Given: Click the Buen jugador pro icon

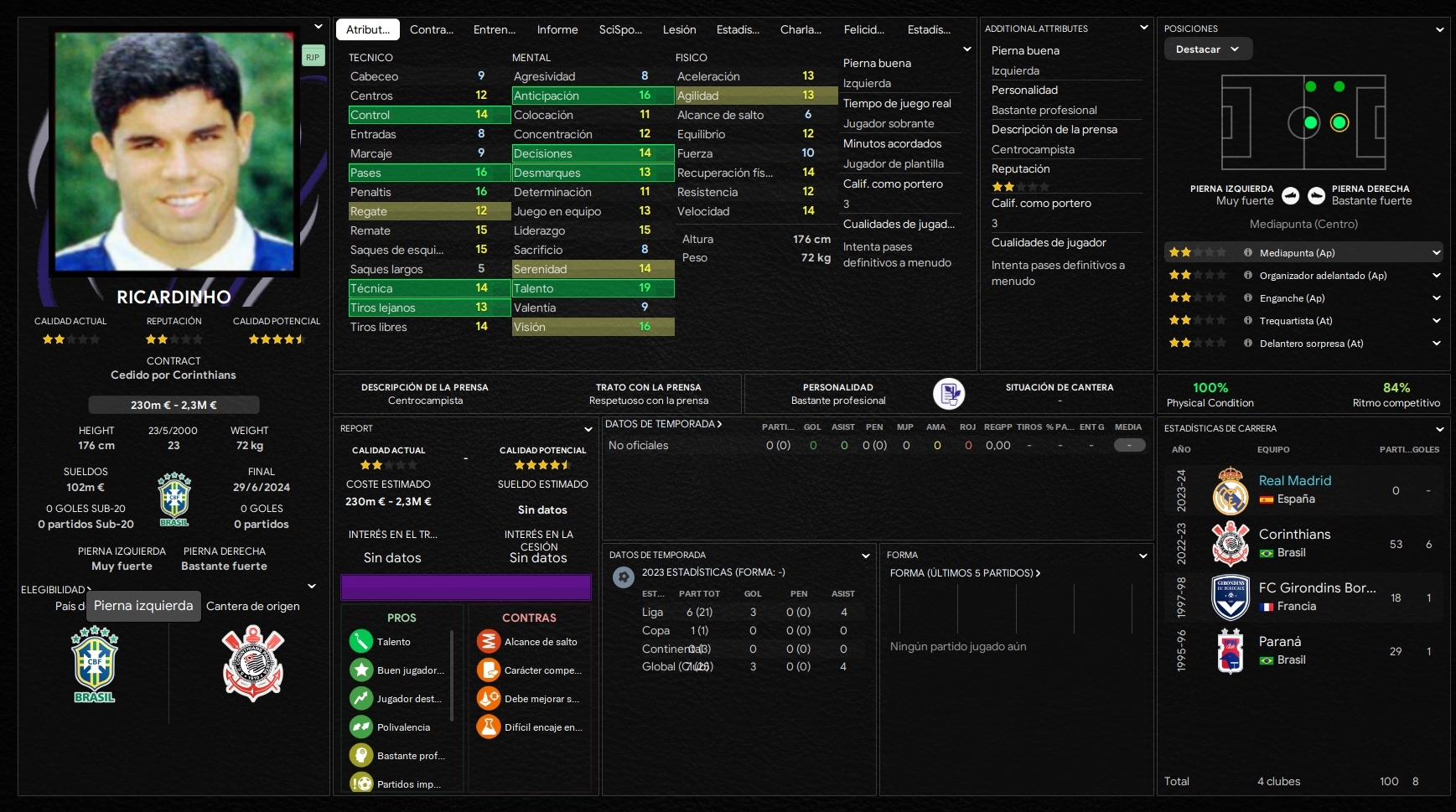Looking at the screenshot, I should point(361,670).
